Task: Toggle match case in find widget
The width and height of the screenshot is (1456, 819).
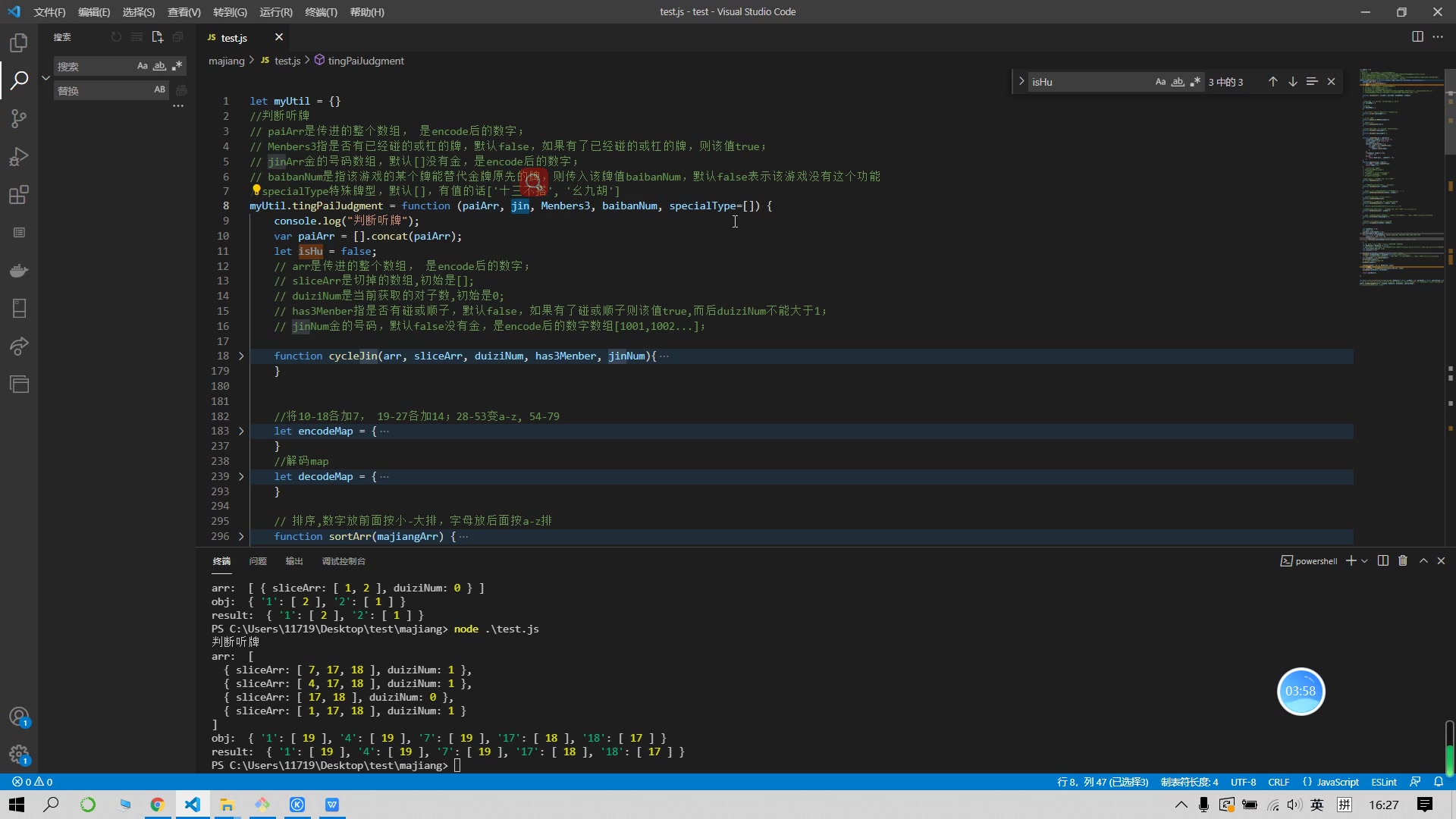Action: pos(1160,82)
